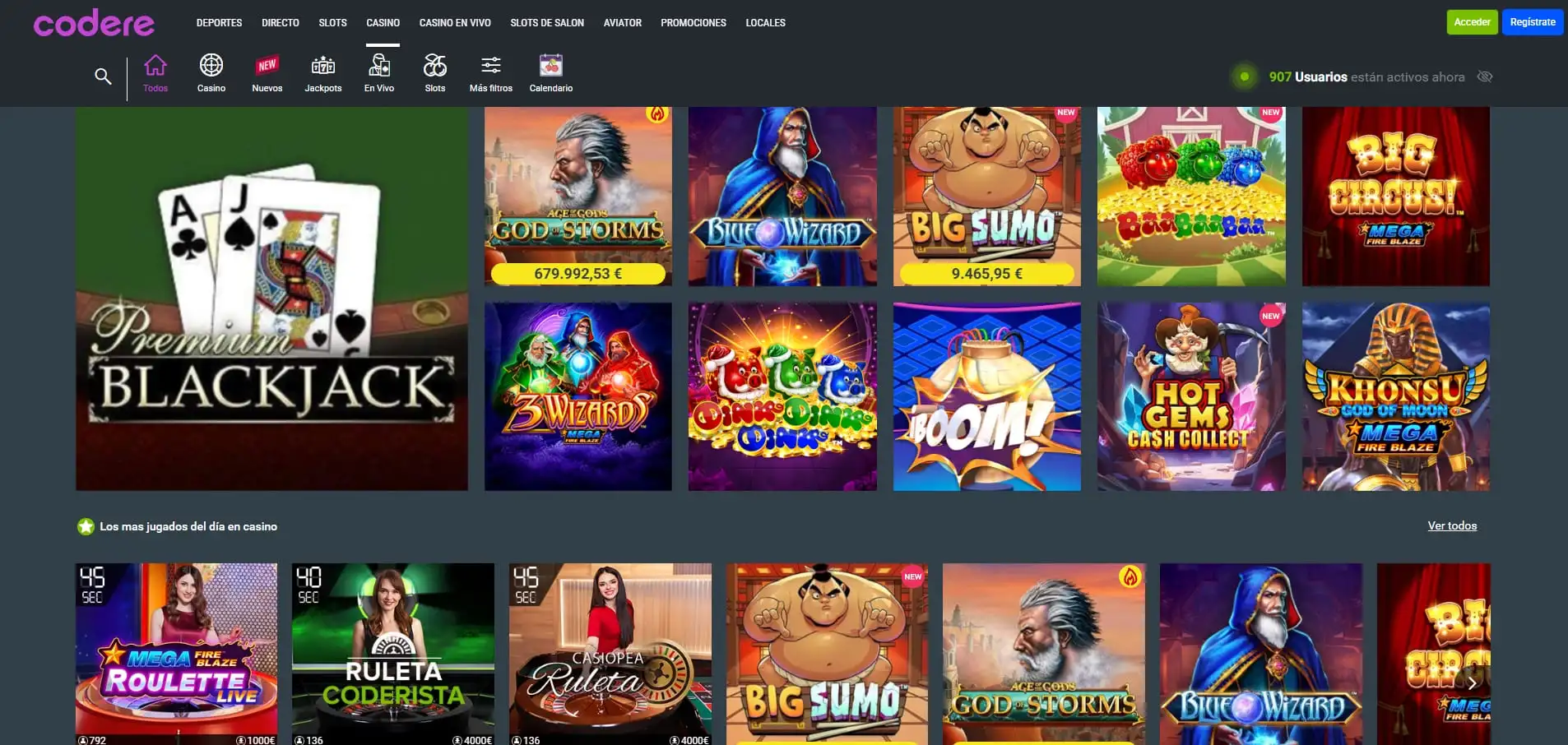Screen dimensions: 1568x745
Task: Click the 679.992,53 € jackpot amount
Action: pyautogui.click(x=578, y=274)
